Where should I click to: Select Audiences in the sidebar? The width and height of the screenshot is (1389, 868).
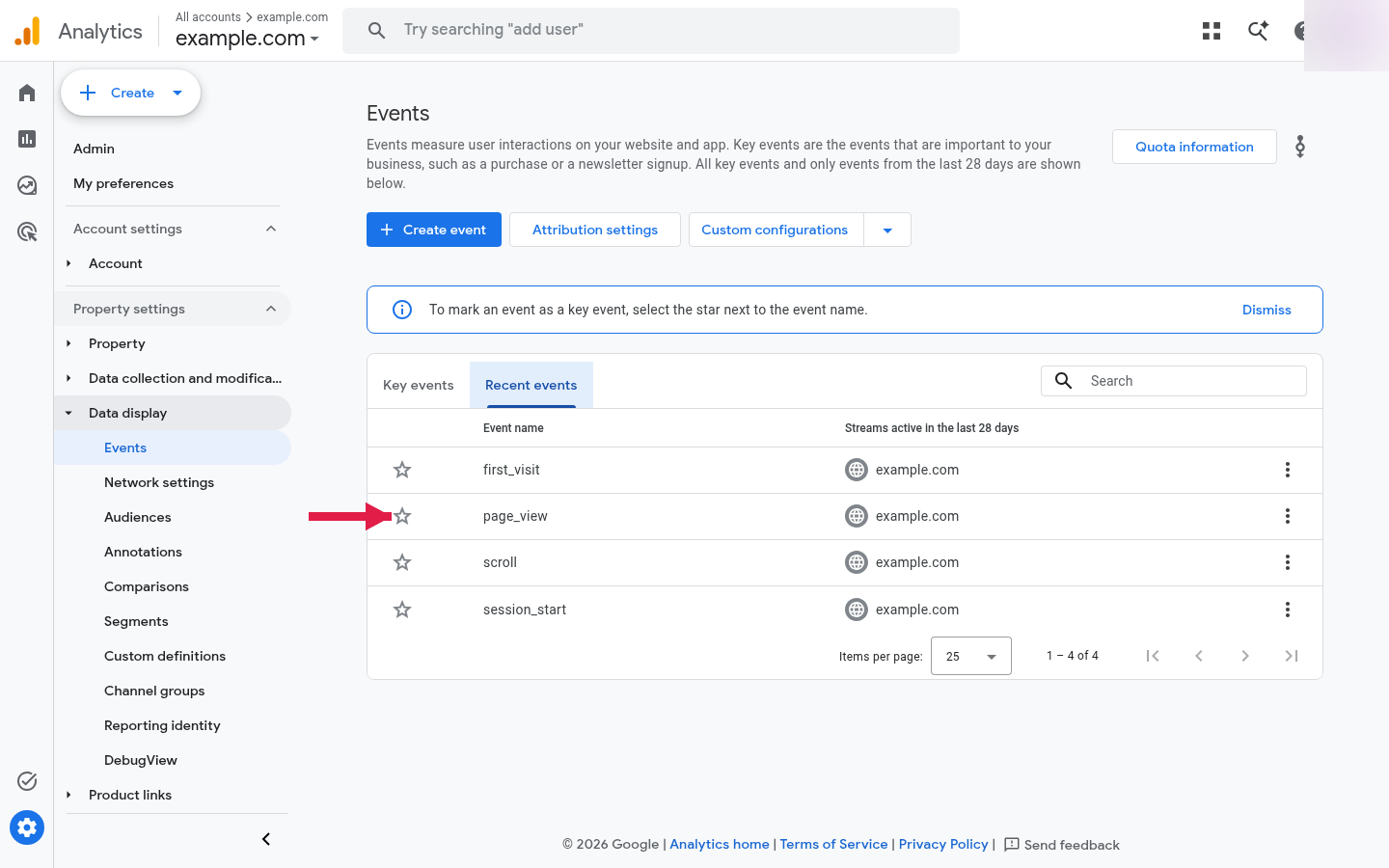(x=138, y=517)
